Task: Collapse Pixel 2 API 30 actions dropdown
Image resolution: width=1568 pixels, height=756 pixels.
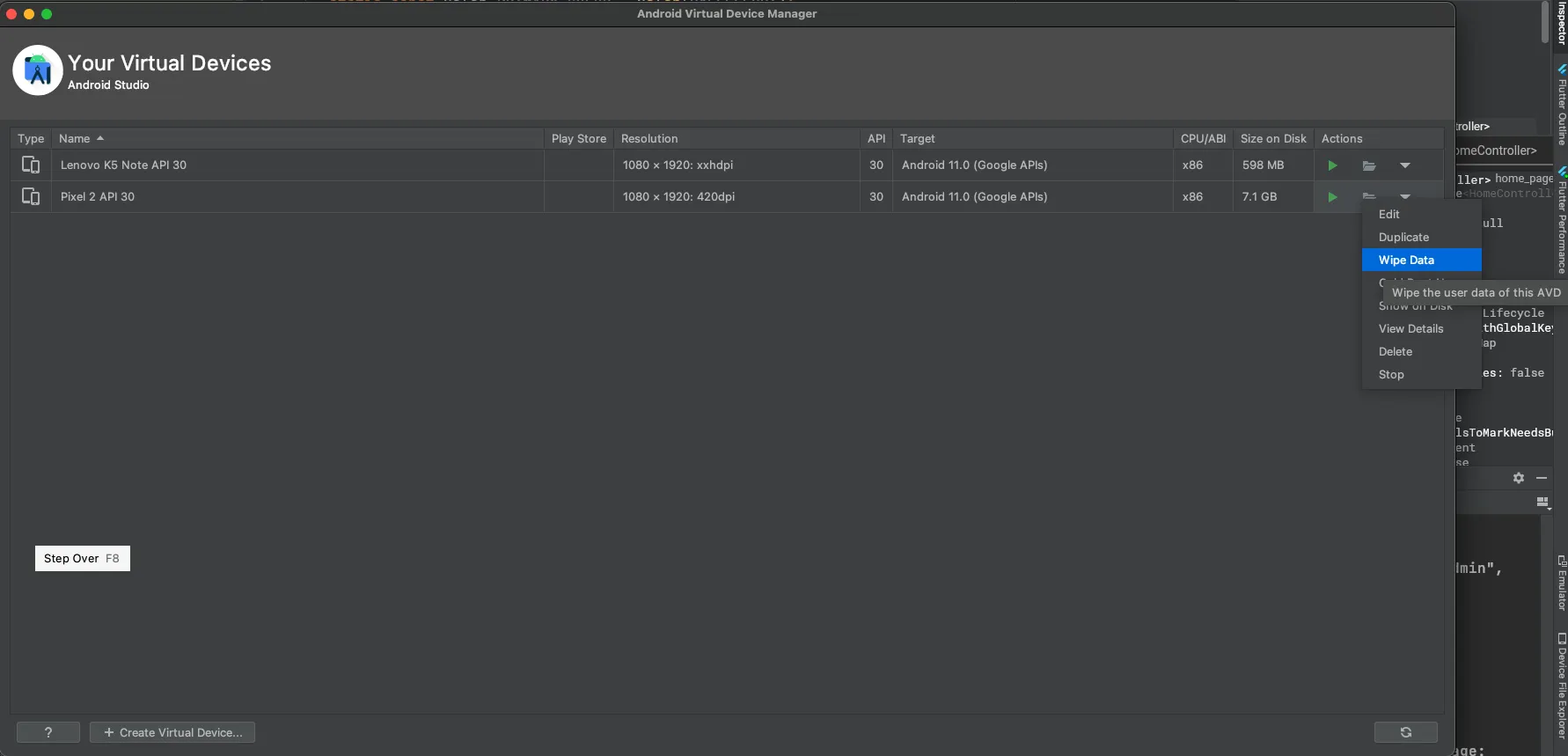Action: pos(1405,196)
